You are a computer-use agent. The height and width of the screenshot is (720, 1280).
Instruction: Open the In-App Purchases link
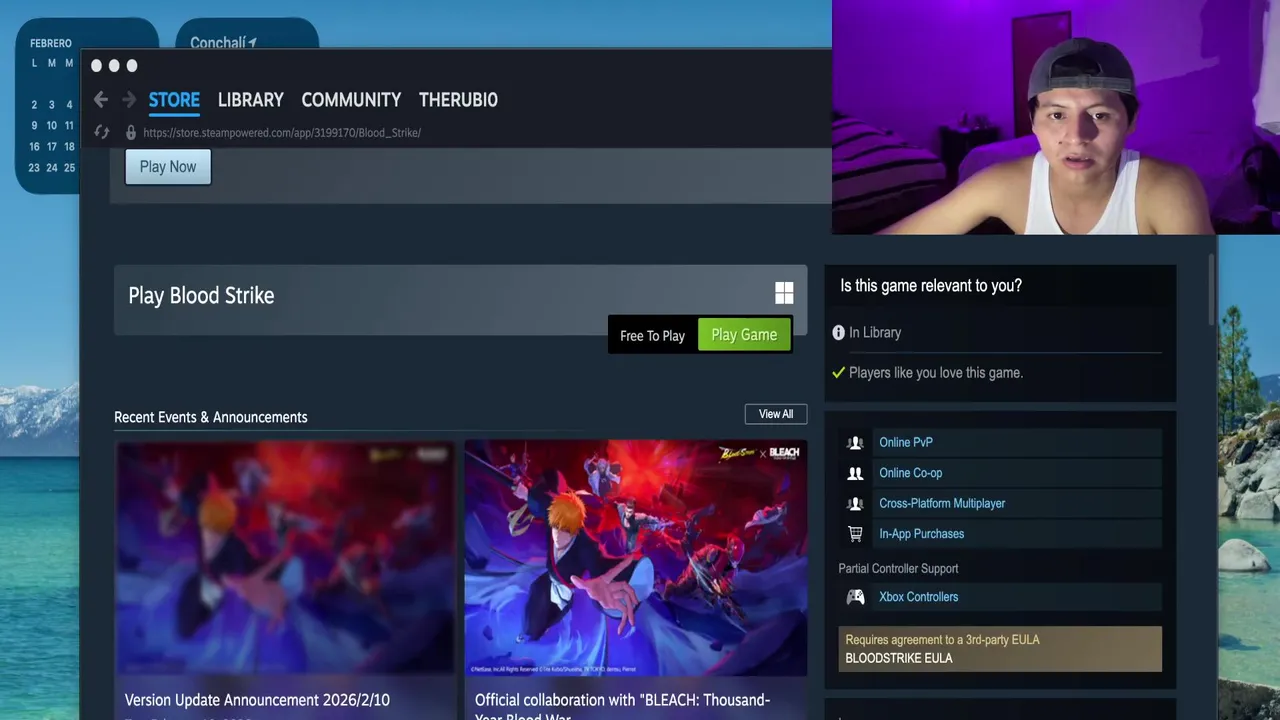point(921,534)
